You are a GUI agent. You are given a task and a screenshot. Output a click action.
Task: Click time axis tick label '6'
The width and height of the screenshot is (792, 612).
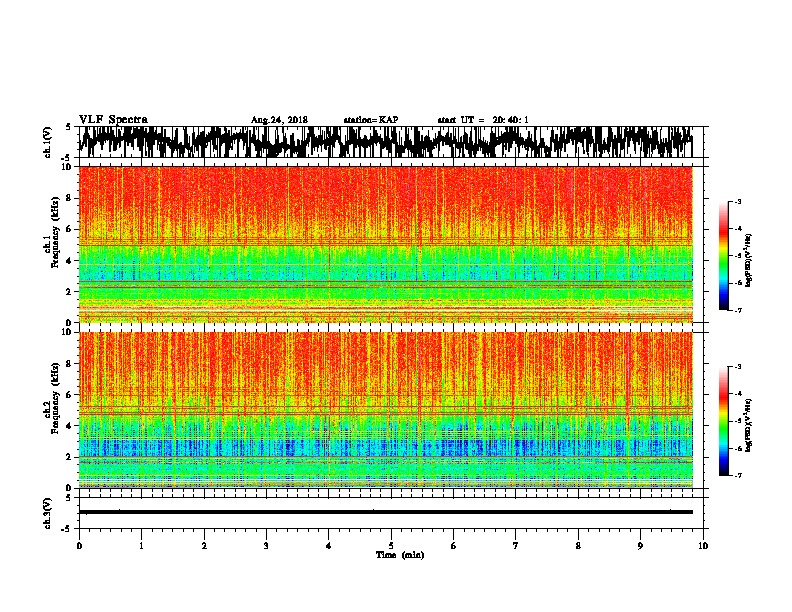(x=454, y=546)
